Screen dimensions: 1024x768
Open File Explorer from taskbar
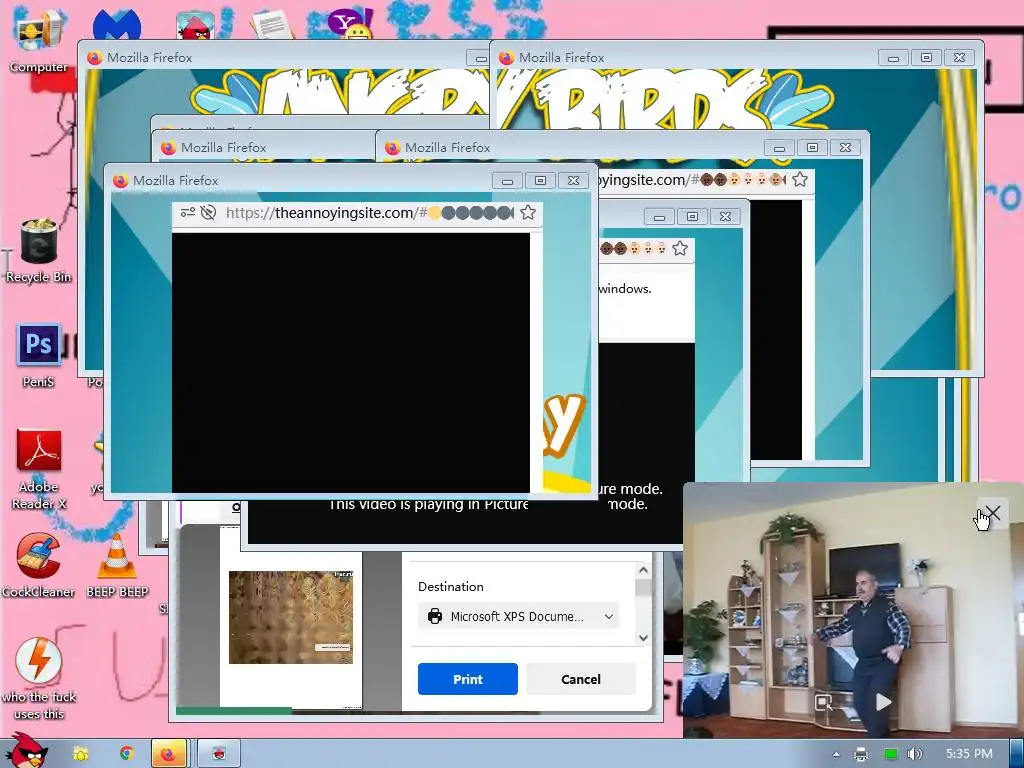(x=80, y=754)
